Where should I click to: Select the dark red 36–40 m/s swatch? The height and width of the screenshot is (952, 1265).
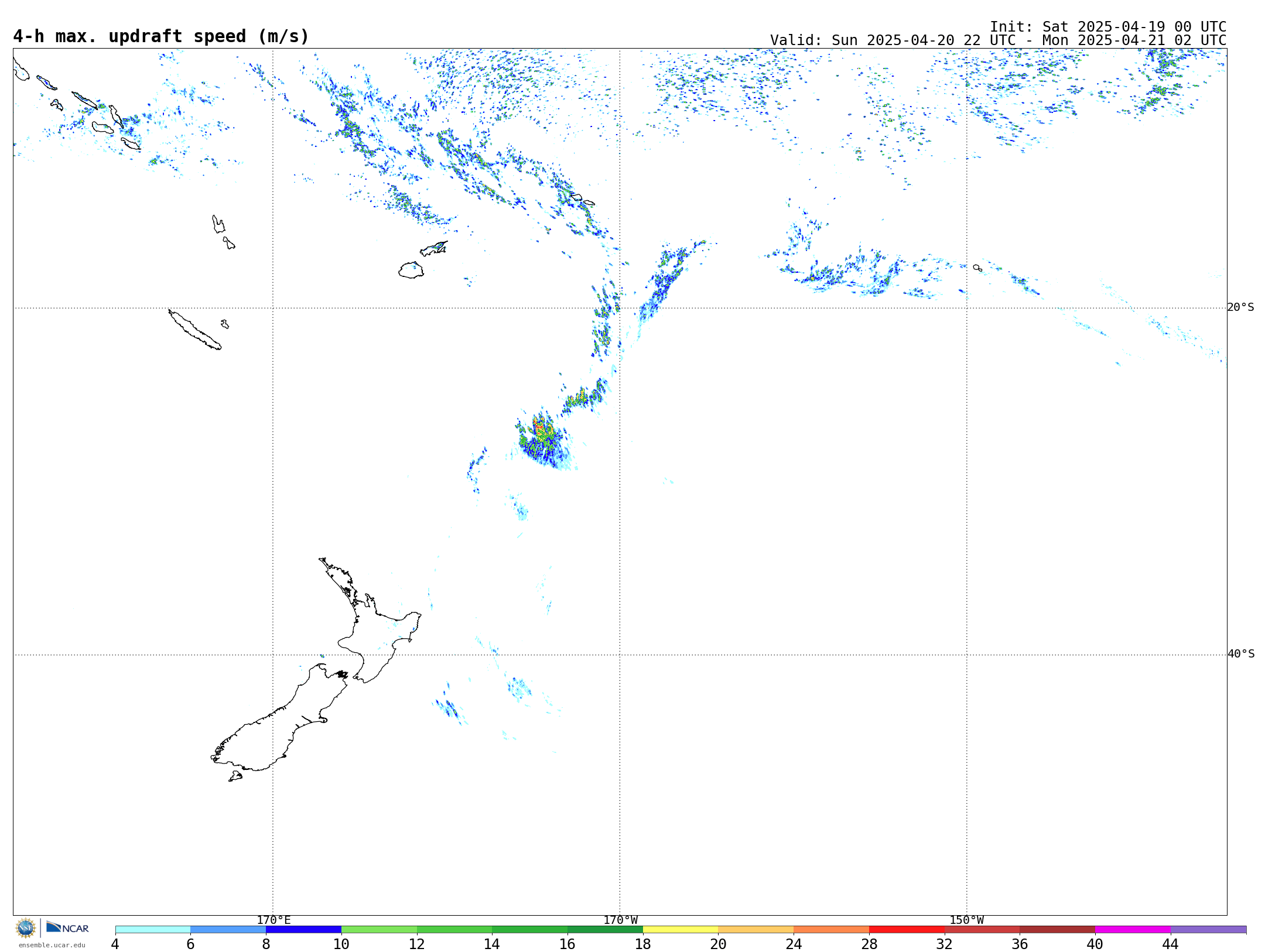click(1058, 929)
